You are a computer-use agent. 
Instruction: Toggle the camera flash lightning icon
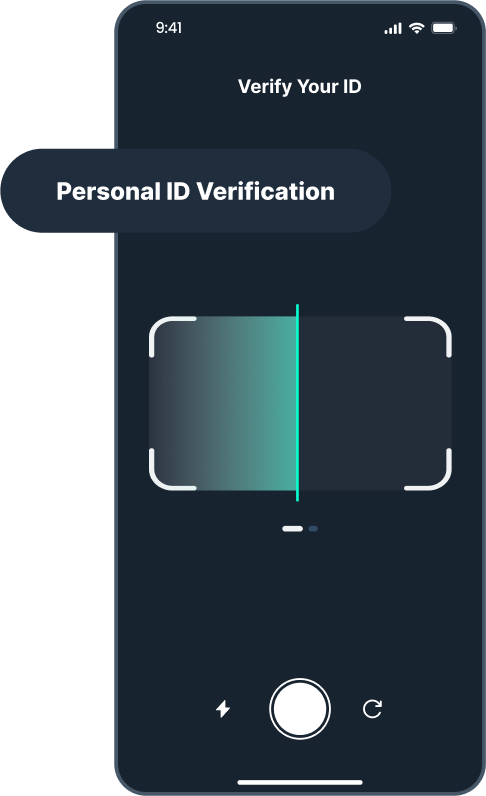coord(223,709)
